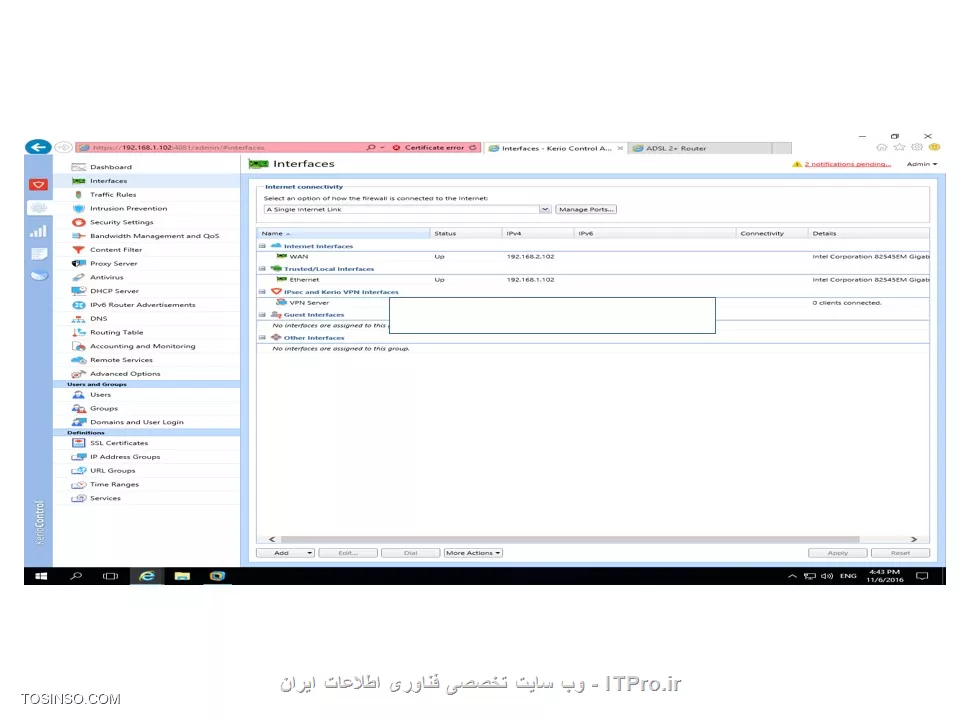
Task: Select Interfaces in the sidebar menu
Action: (147, 181)
